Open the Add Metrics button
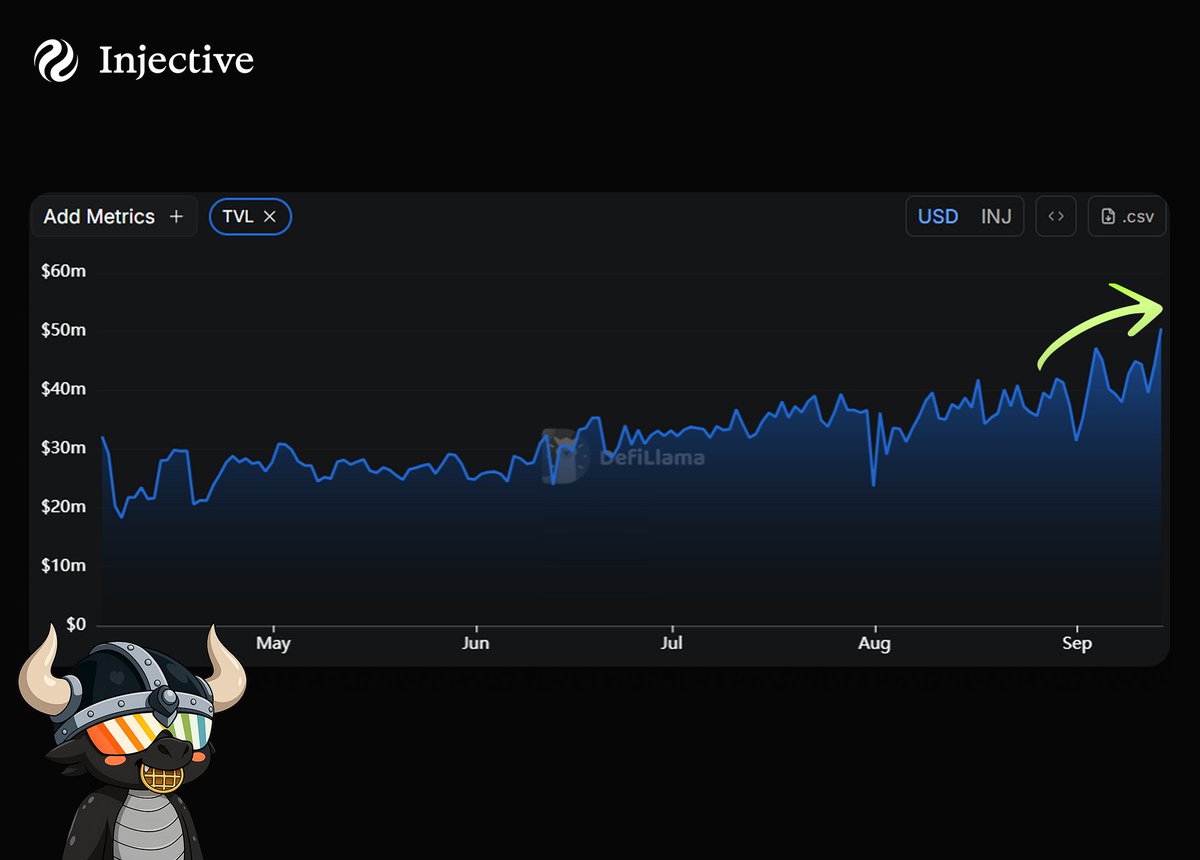Image resolution: width=1200 pixels, height=860 pixels. [114, 216]
